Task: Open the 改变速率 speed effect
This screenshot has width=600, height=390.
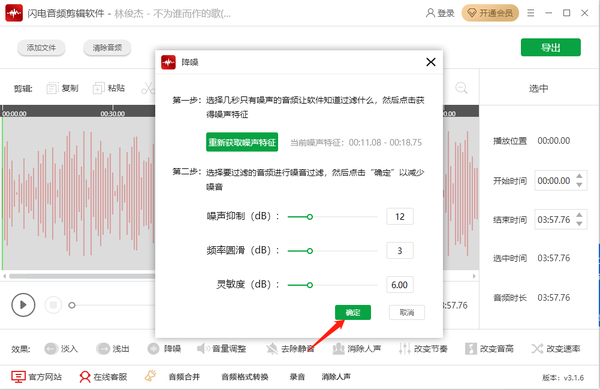Action: (x=556, y=349)
